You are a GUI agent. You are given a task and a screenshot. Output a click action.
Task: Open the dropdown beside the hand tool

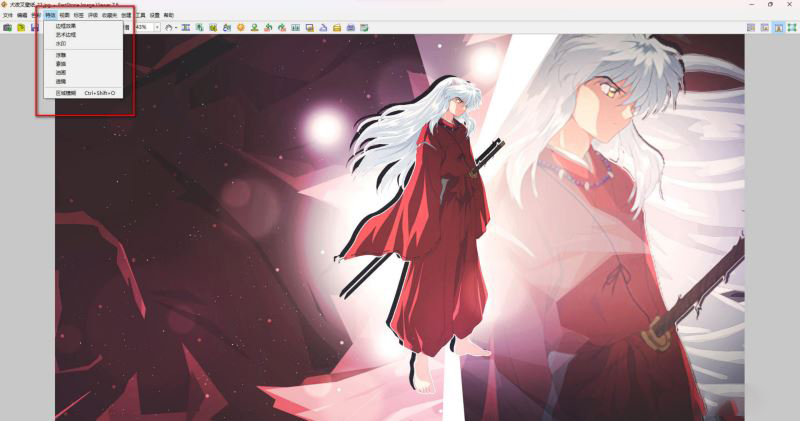coord(176,28)
